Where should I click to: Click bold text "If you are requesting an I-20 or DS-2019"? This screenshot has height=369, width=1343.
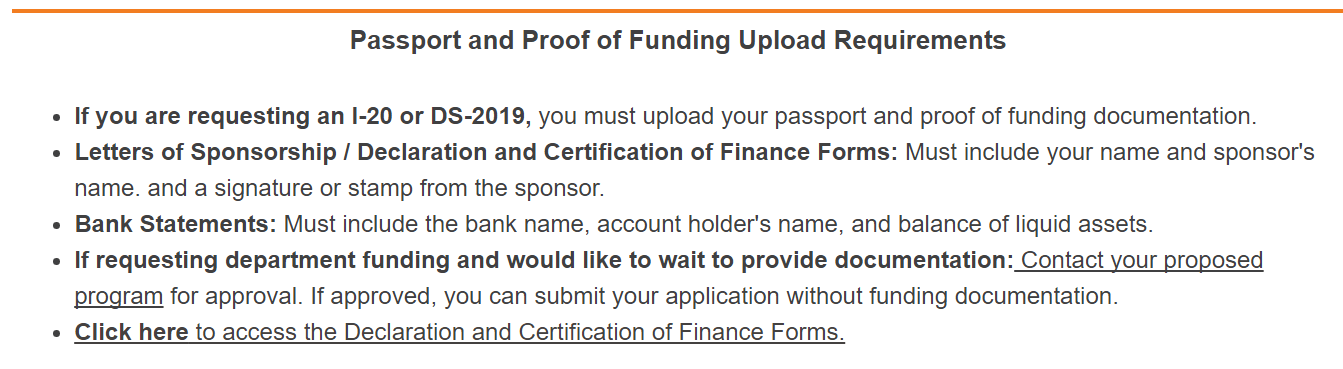click(302, 116)
